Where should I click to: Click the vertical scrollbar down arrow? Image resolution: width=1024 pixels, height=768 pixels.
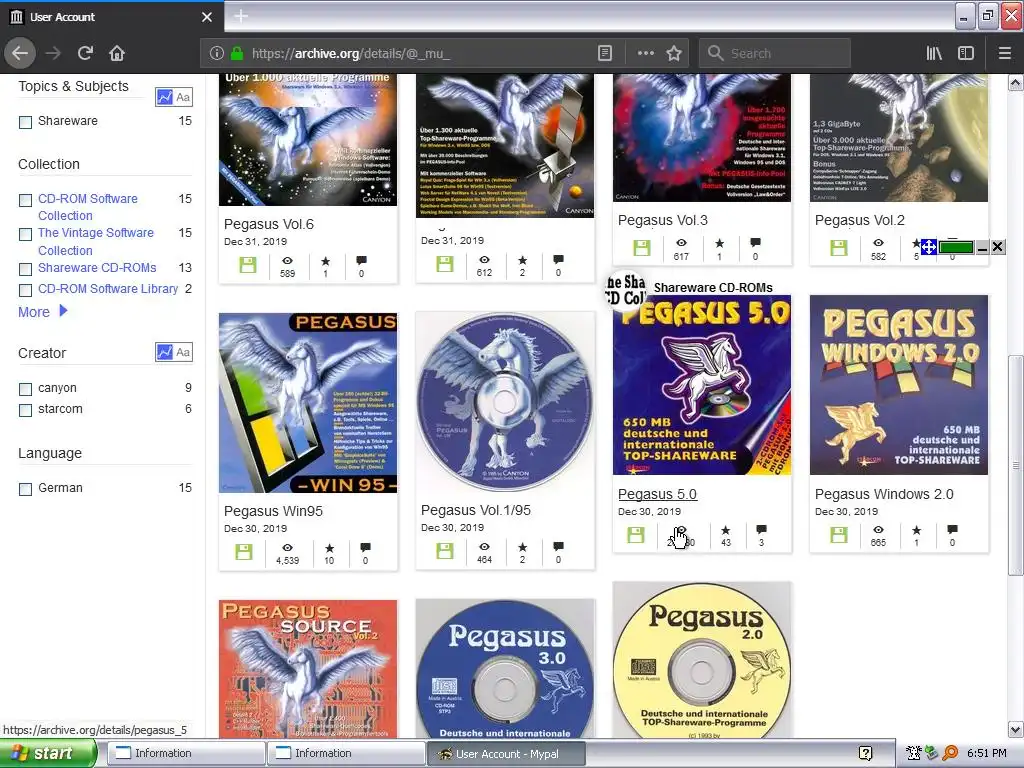(1015, 729)
